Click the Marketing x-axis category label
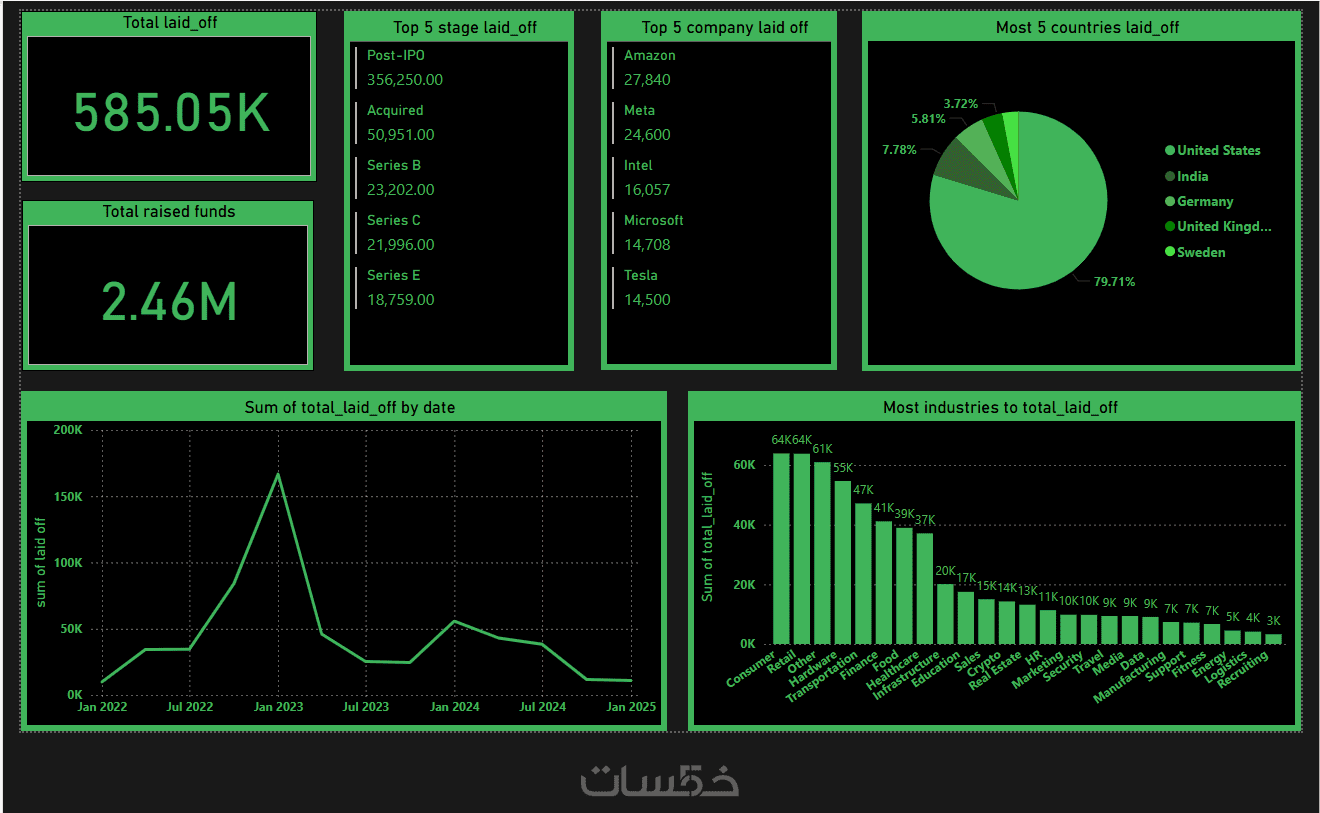The image size is (1320, 813). [x=1036, y=670]
